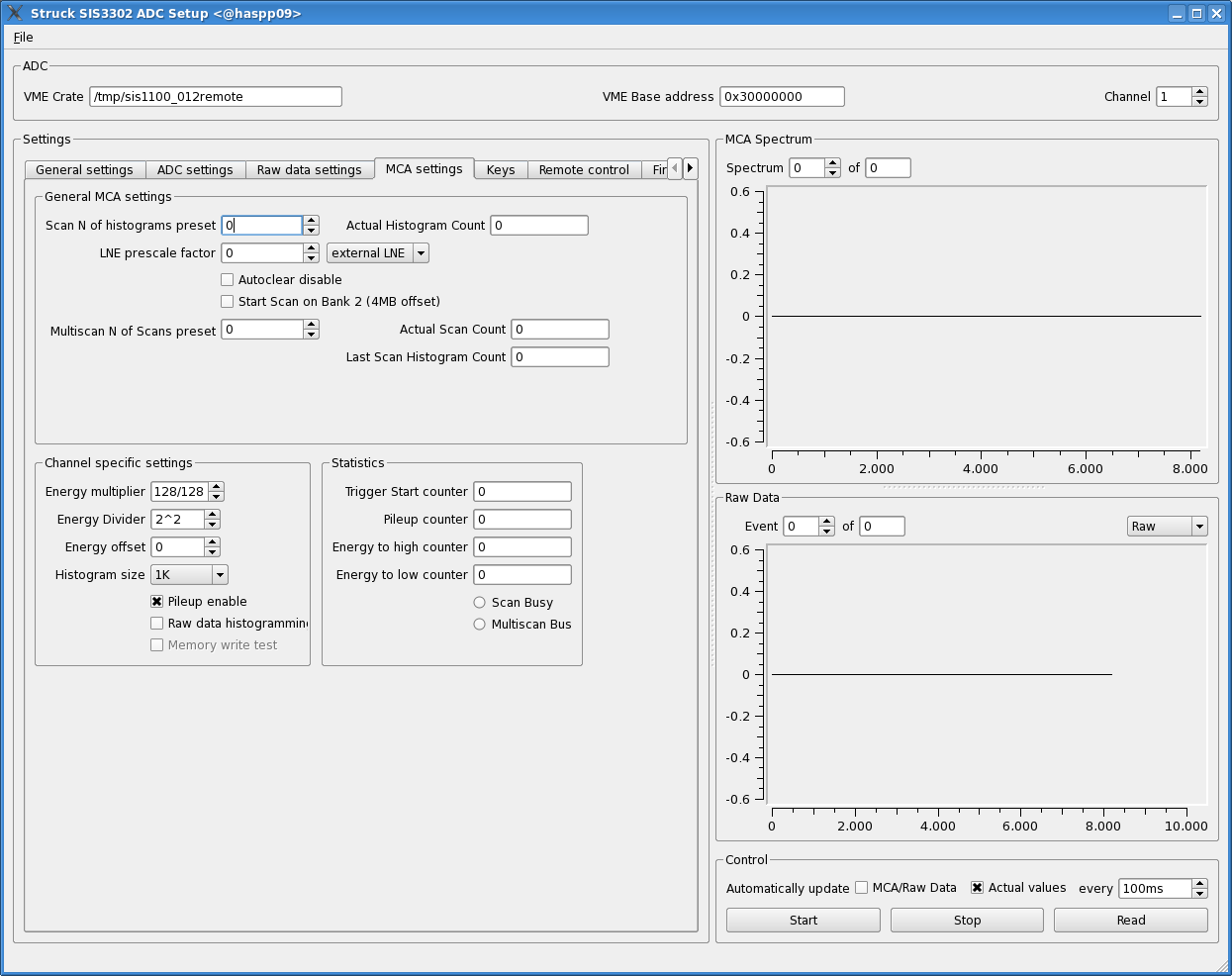The width and height of the screenshot is (1232, 976).
Task: Step the Spectrum number spinner
Action: 832,168
